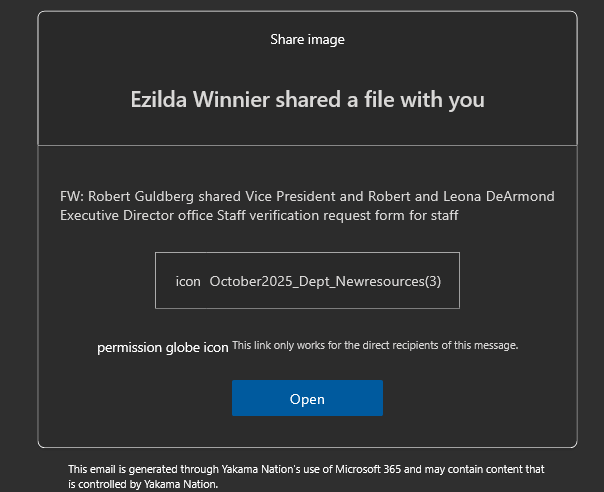Image resolution: width=604 pixels, height=492 pixels.
Task: Open the October2025_Dept_Newresources(3) file link
Action: (x=325, y=281)
